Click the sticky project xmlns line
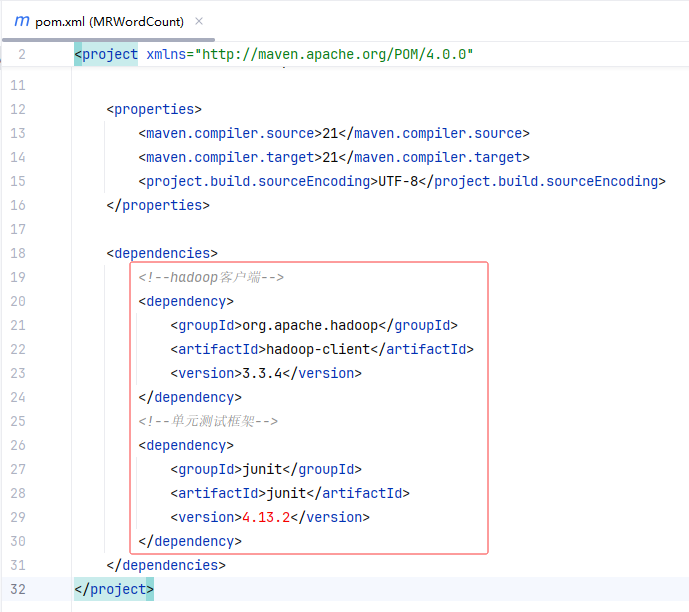689x612 pixels. 273,54
